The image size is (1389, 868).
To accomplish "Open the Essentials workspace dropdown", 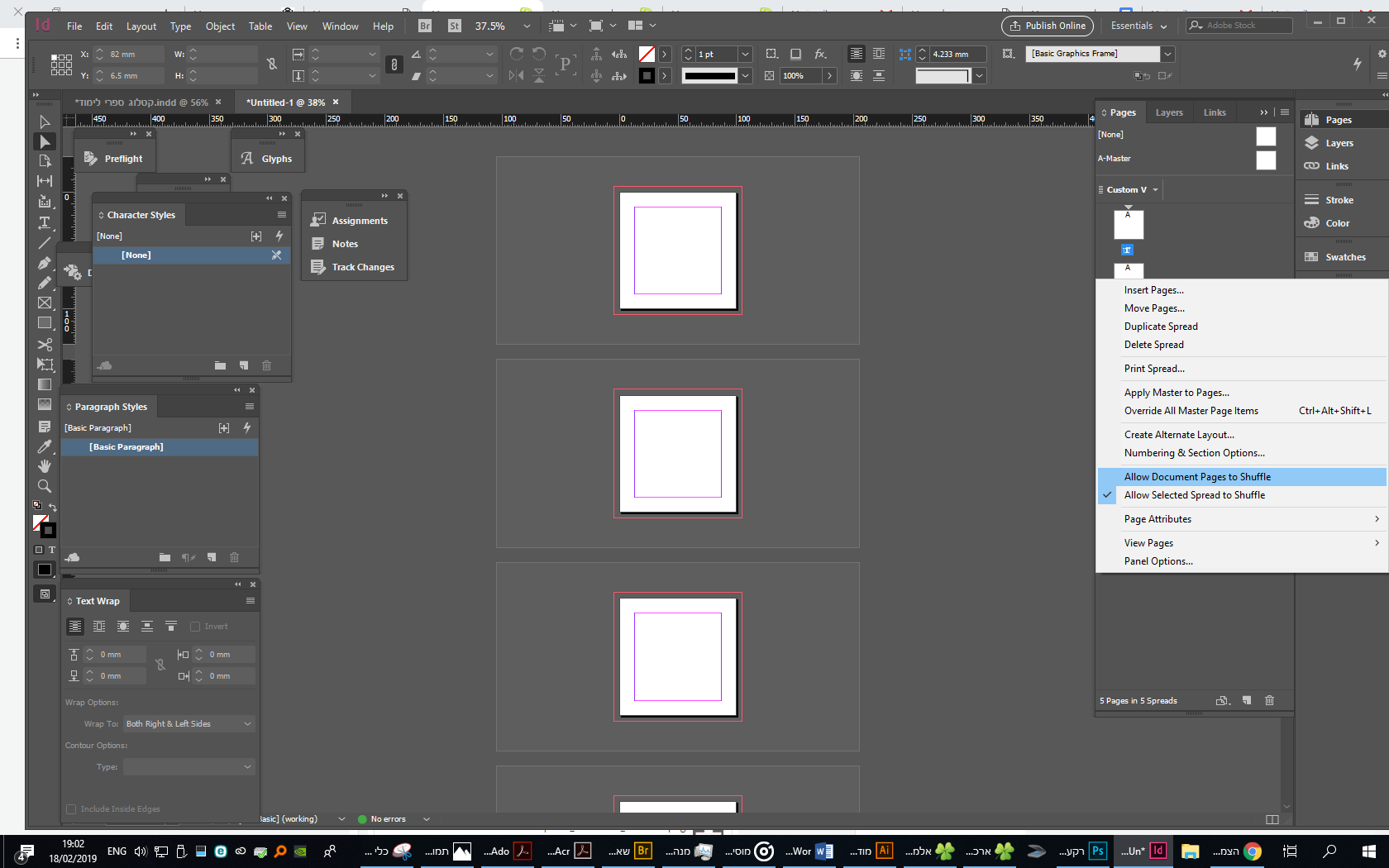I will point(1138,26).
